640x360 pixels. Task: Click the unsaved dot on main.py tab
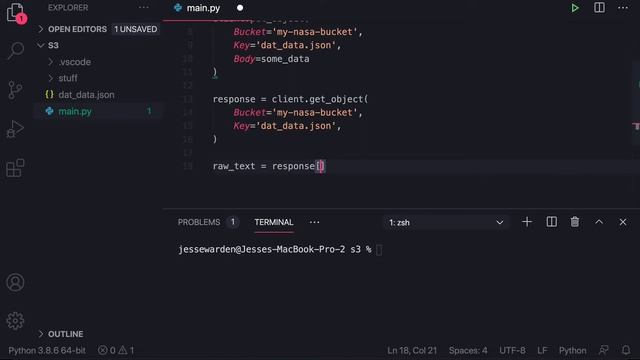240,8
